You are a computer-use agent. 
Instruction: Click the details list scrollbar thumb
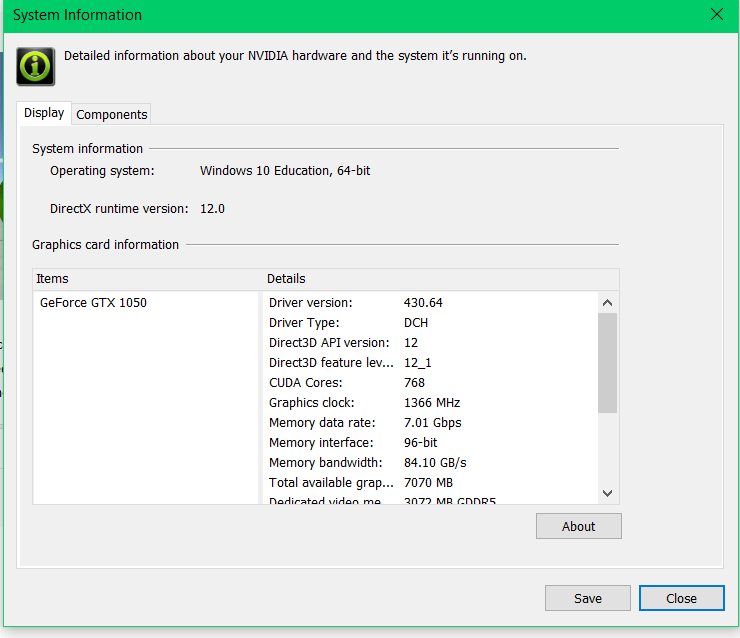click(x=607, y=363)
